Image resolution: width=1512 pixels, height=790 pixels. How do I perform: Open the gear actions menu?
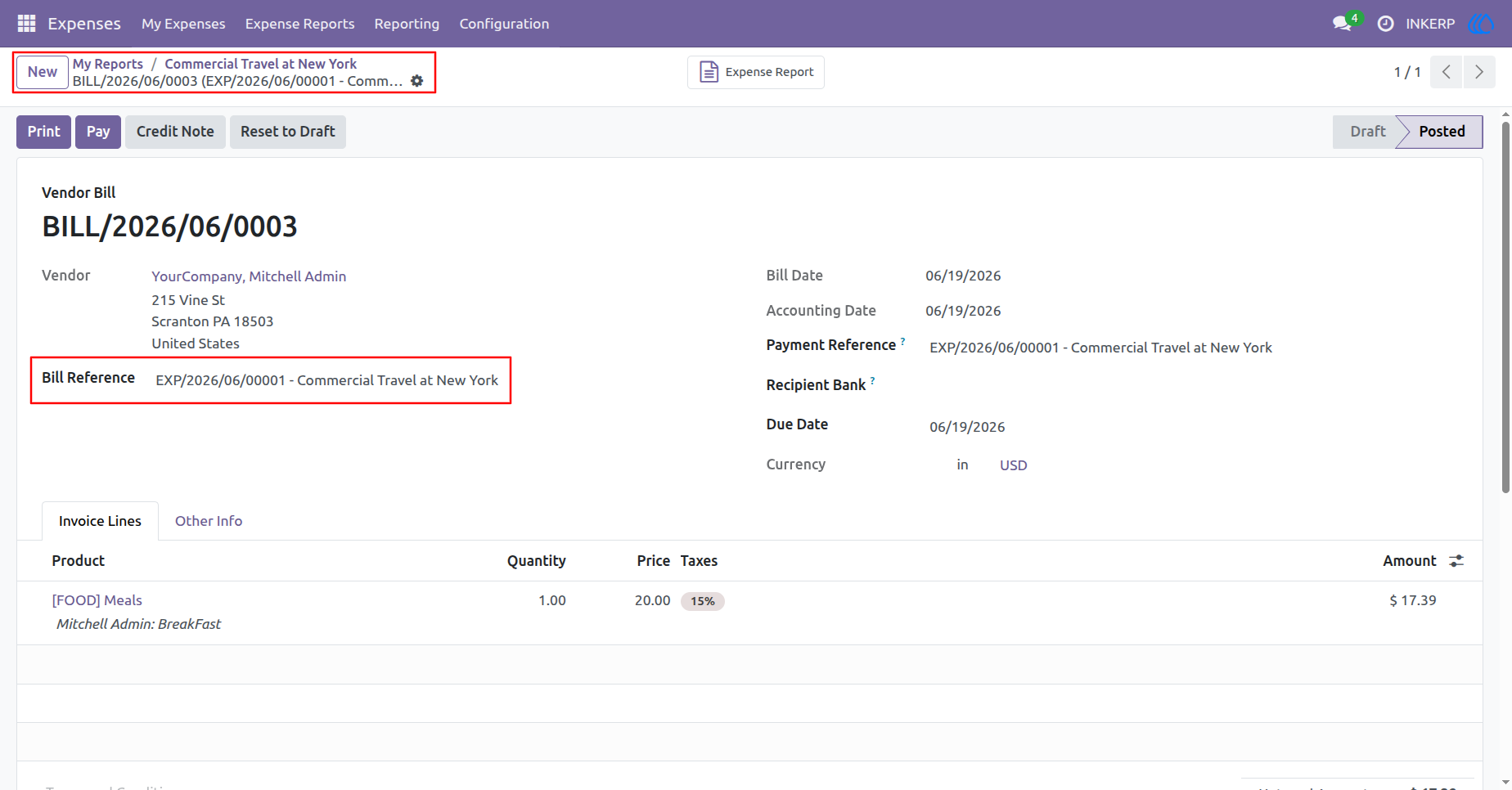[x=417, y=81]
